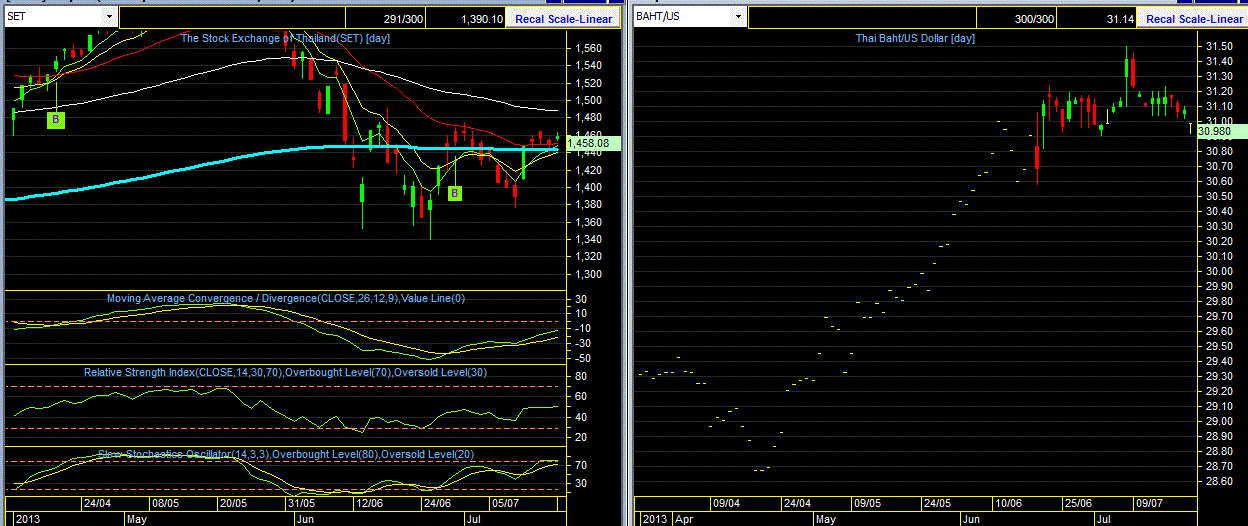Click the Moving Average Convergence / Divergence indicator title
Screen dimensions: 1248x526
[286, 298]
